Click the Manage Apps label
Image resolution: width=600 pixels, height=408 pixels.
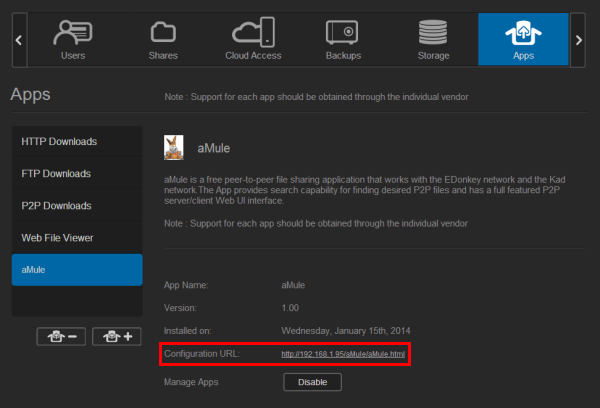point(191,382)
